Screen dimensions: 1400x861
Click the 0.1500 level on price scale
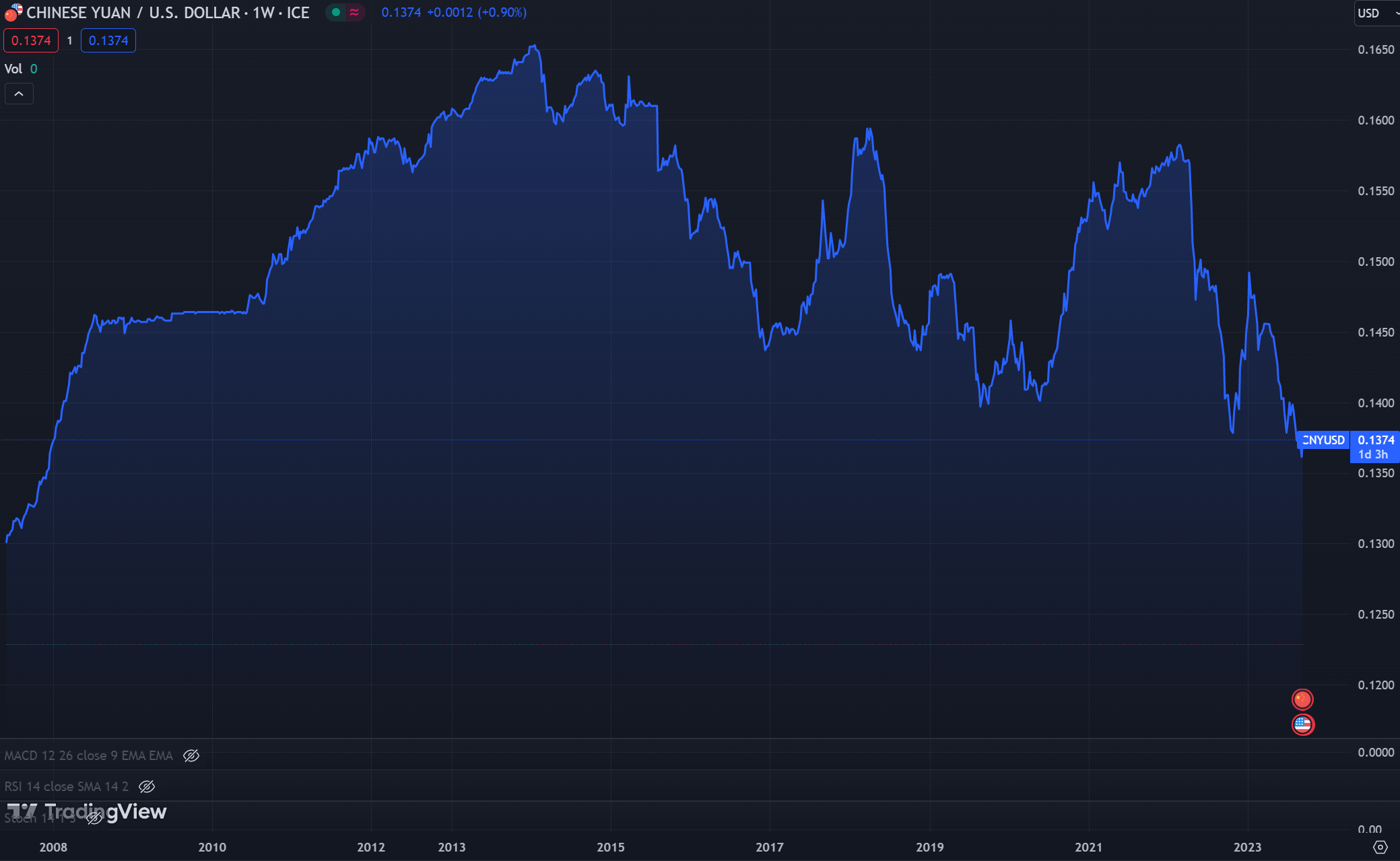click(x=1375, y=262)
